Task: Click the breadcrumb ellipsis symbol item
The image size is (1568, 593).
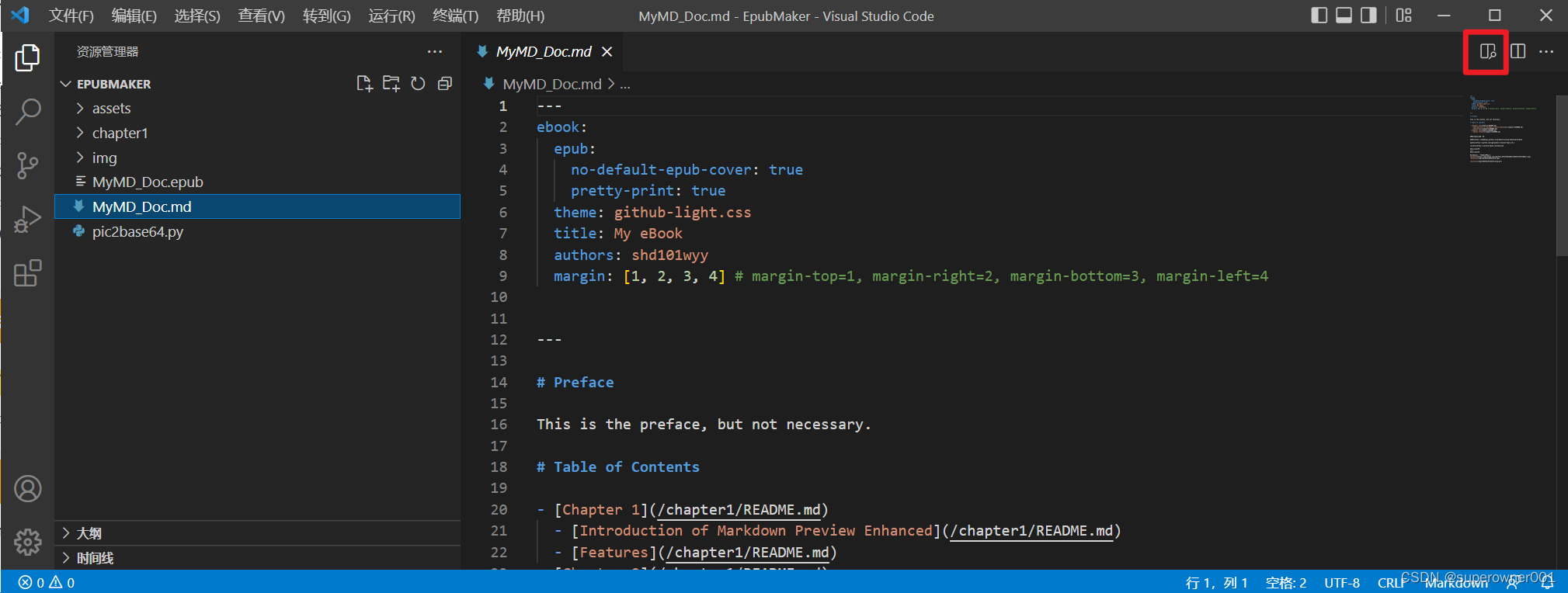Action: 625,84
